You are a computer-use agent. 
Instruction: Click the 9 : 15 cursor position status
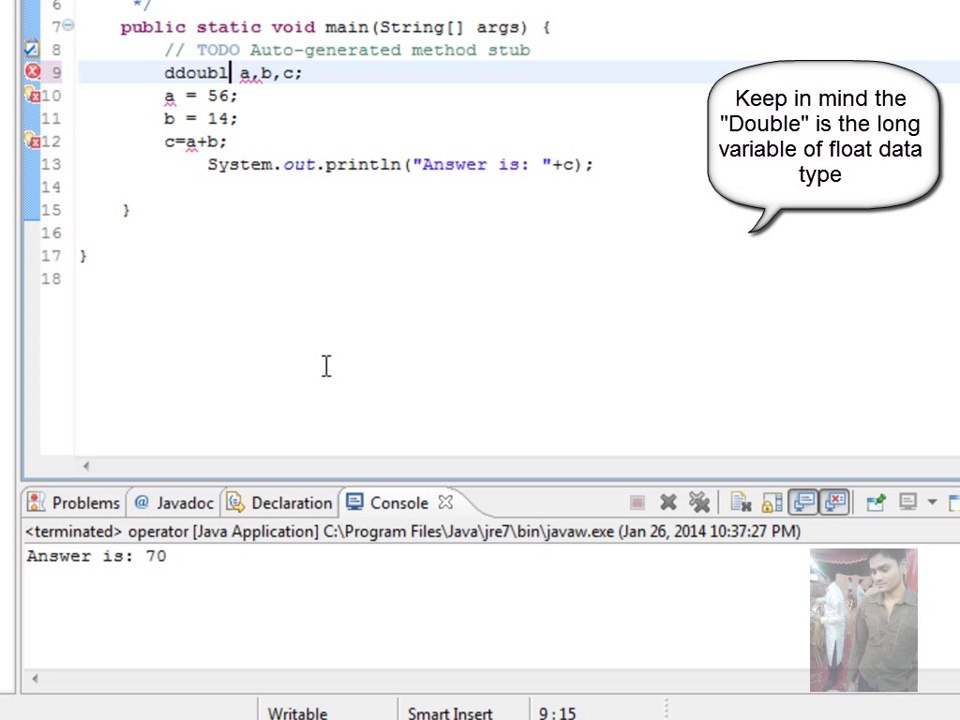557,713
